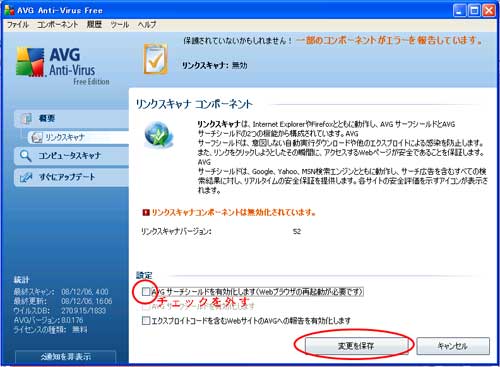Open the 履歴 menu
The height and width of the screenshot is (367, 500).
tap(94, 24)
